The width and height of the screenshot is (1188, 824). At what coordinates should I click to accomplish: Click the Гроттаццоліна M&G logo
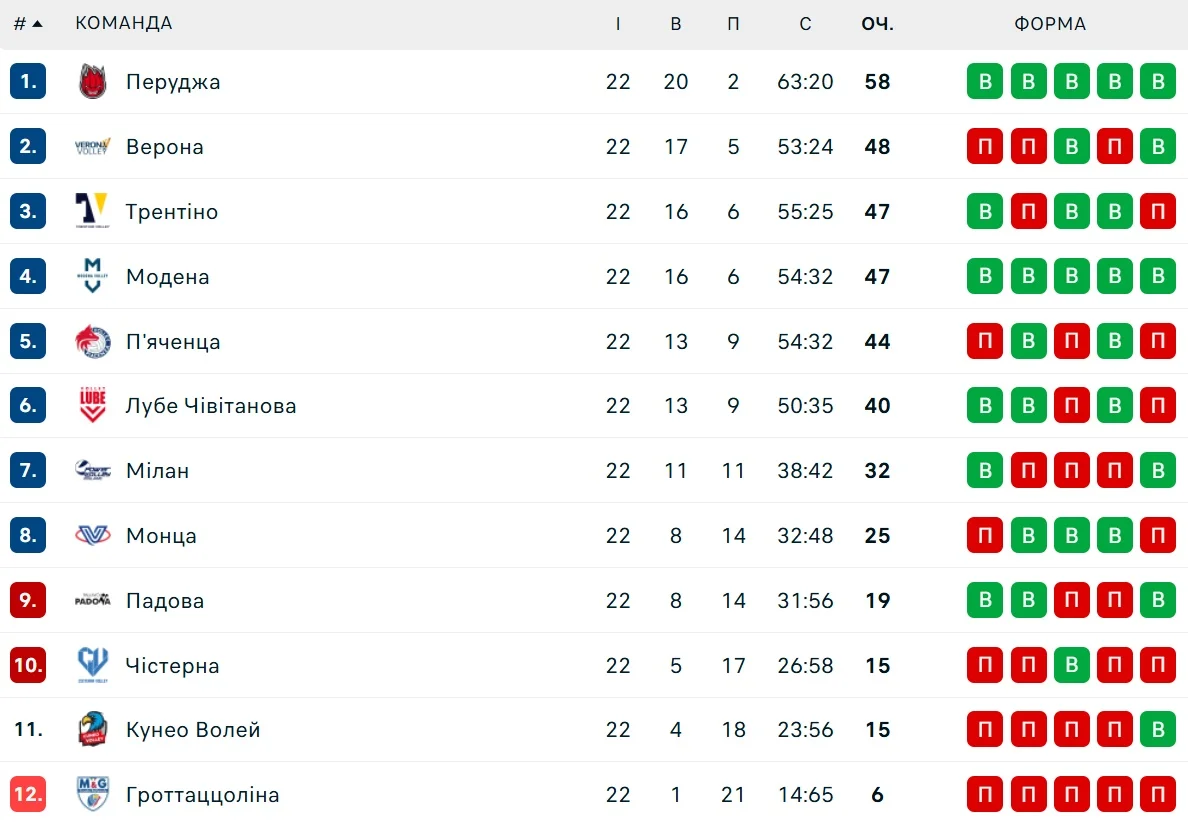[92, 795]
